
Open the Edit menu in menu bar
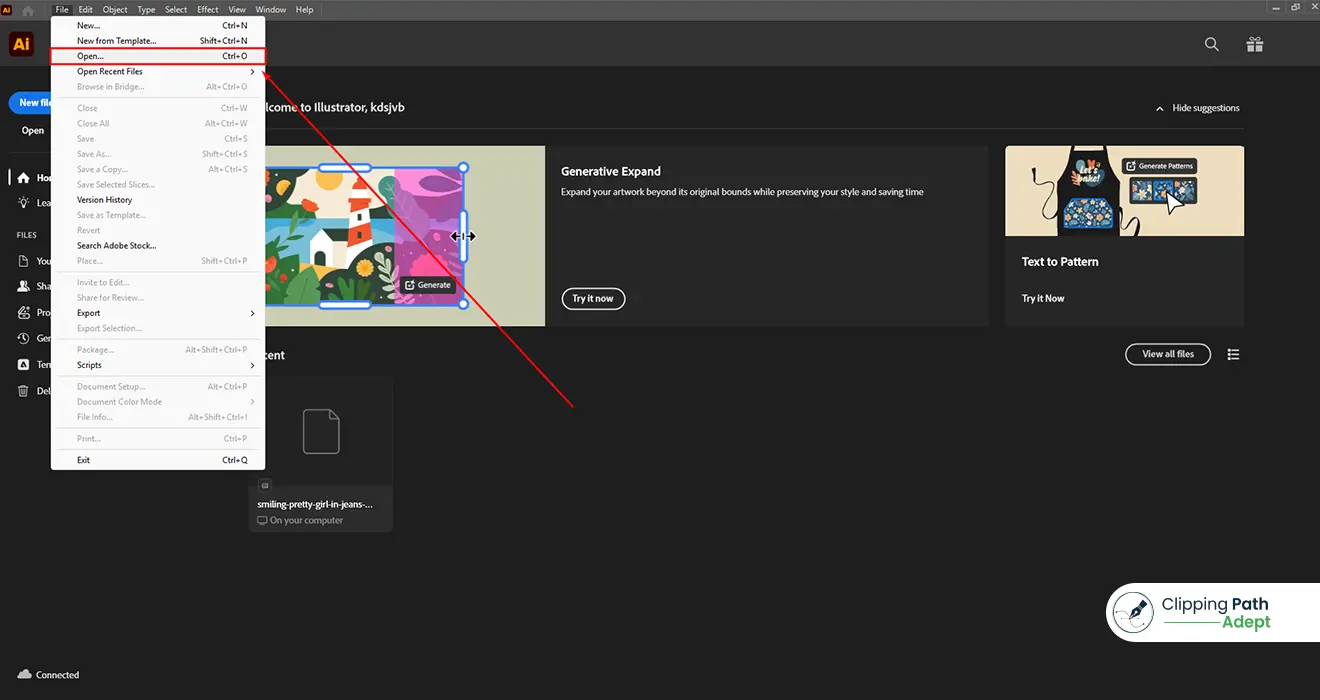86,10
